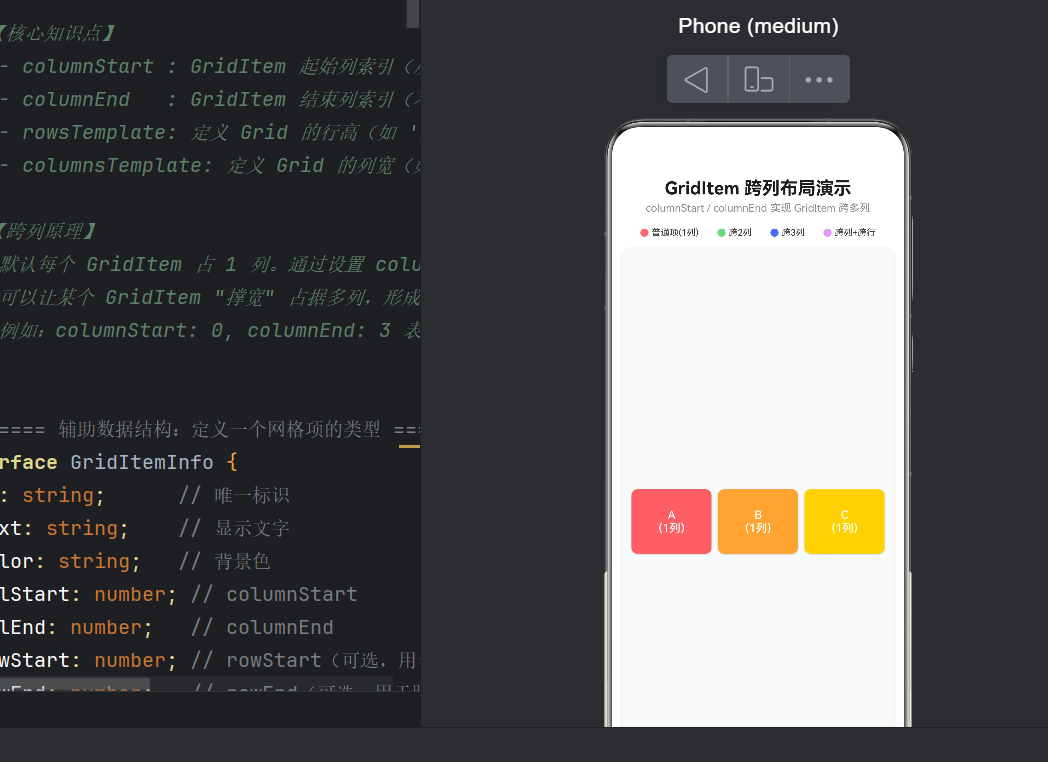
Task: Click the editor horizontal scrollbar thumb
Action: point(75,686)
